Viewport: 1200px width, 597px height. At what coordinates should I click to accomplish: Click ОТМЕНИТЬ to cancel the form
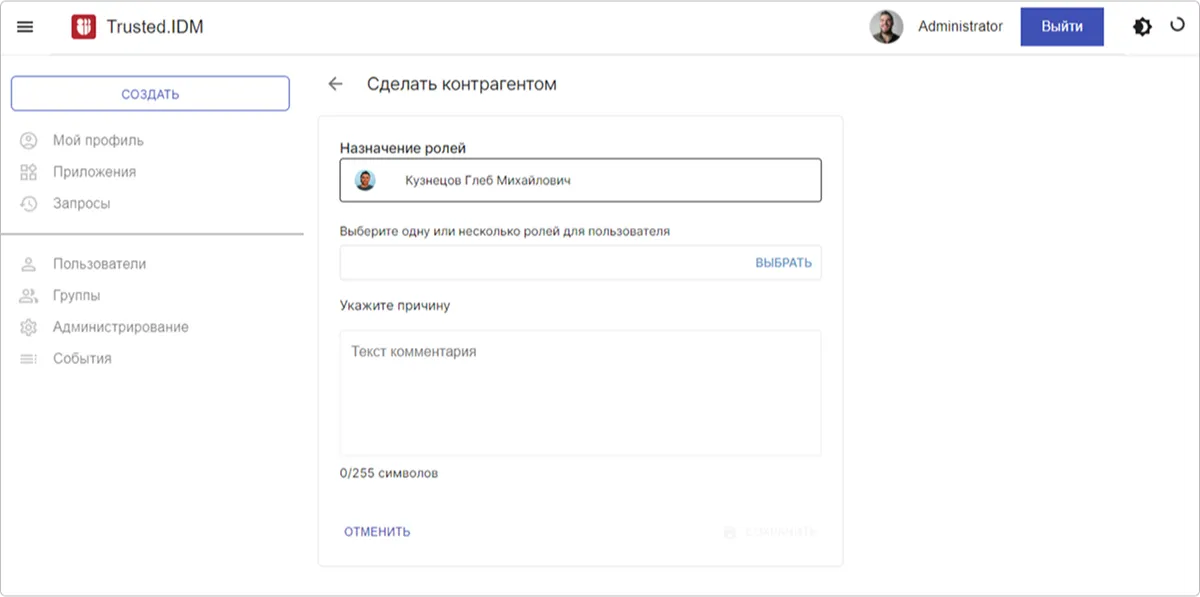[x=377, y=532]
